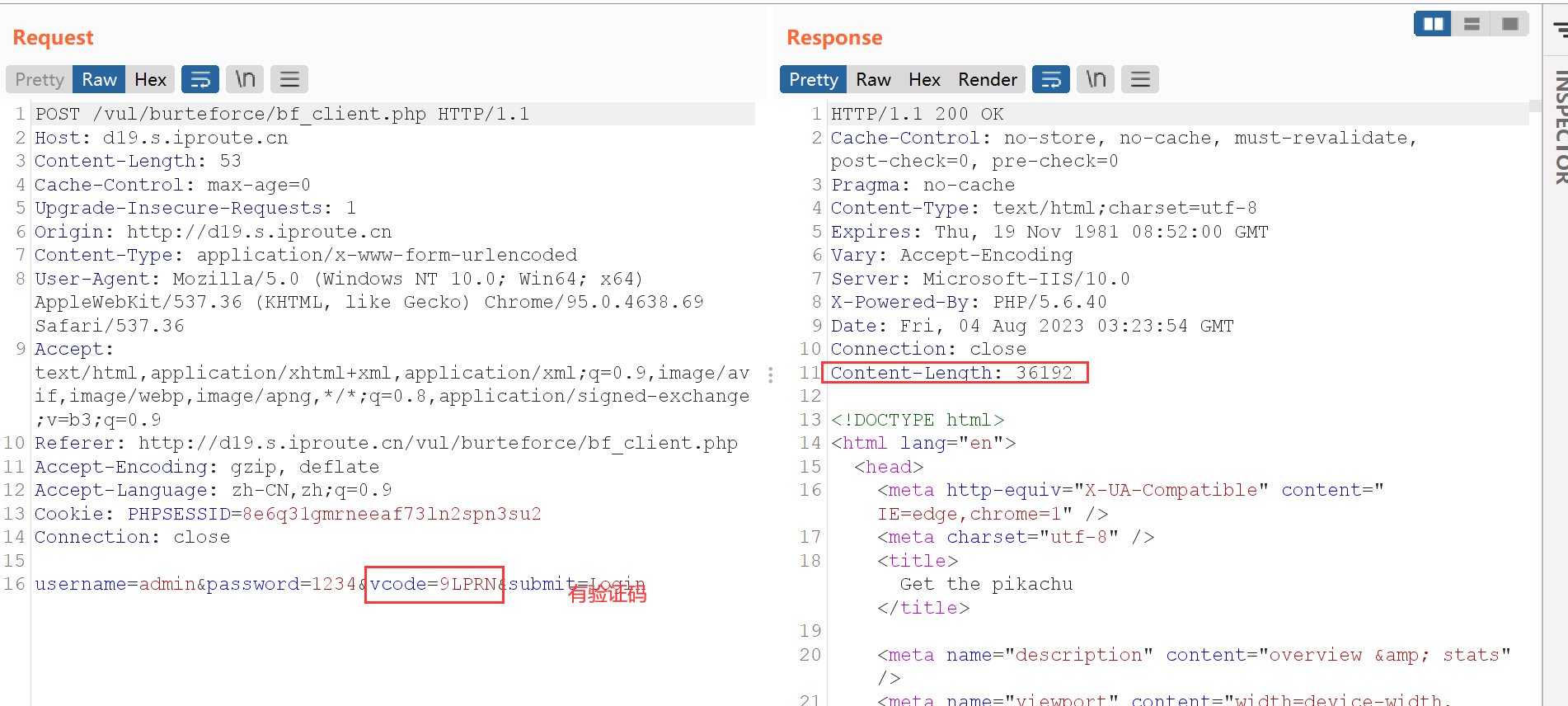The width and height of the screenshot is (1568, 706).
Task: Open Response panel hamburger options menu
Action: 1140,79
